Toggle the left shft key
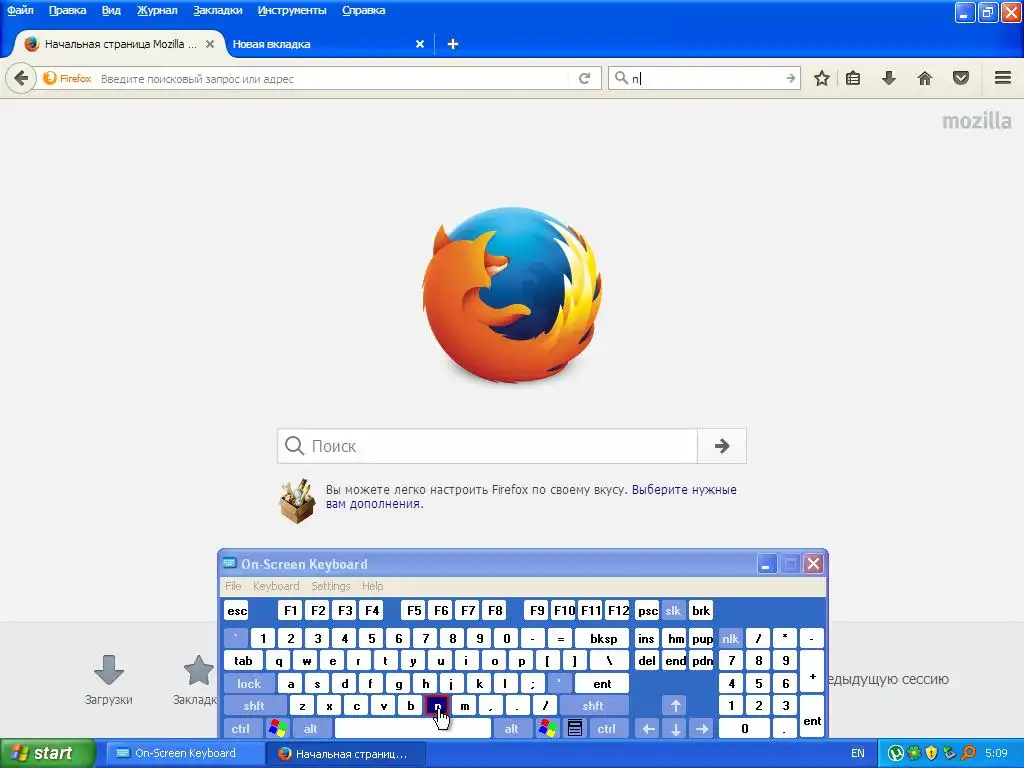 pyautogui.click(x=254, y=706)
